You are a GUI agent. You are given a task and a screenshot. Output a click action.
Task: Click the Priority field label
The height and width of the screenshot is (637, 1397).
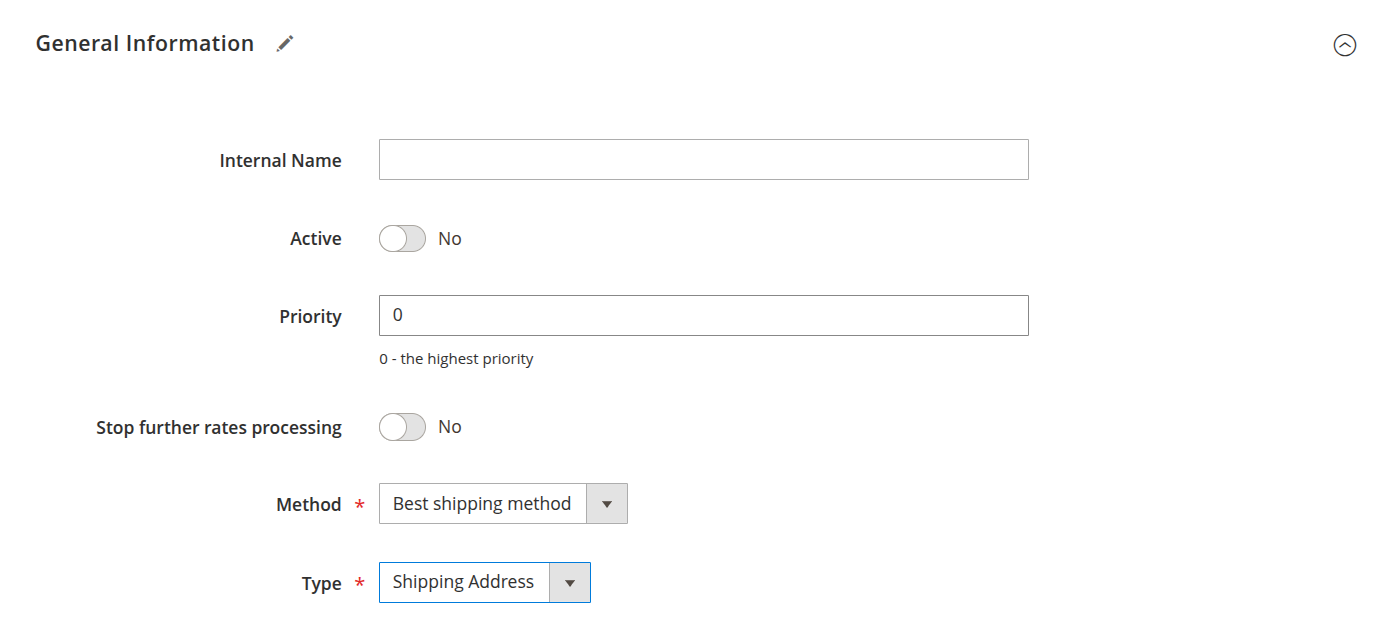310,316
